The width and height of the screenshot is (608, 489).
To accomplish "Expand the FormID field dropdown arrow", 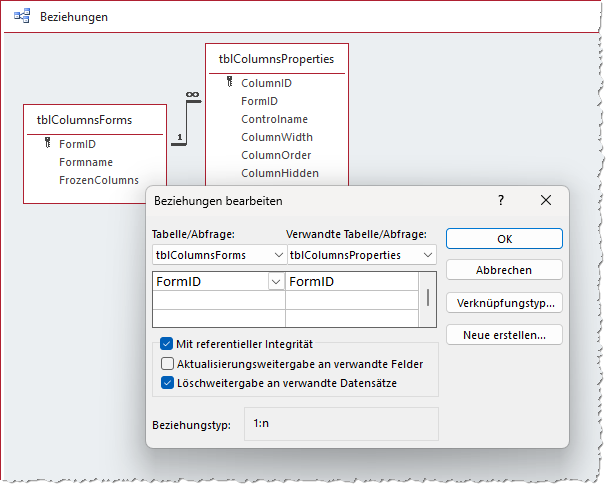I will (x=275, y=282).
